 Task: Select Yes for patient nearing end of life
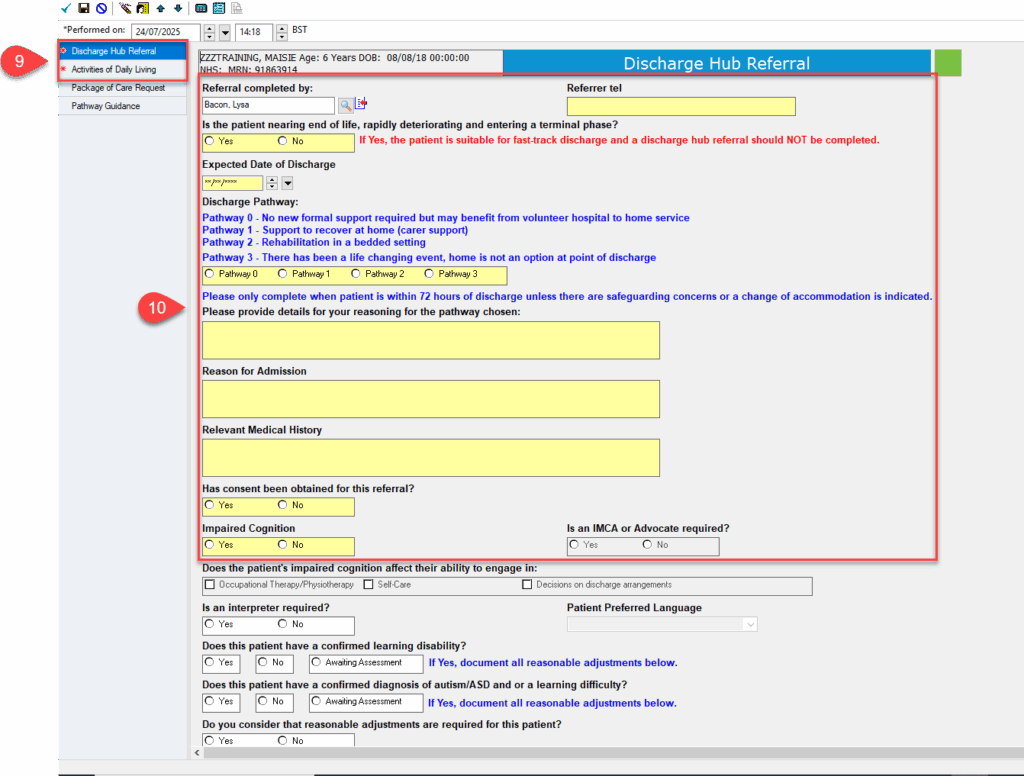click(x=210, y=141)
